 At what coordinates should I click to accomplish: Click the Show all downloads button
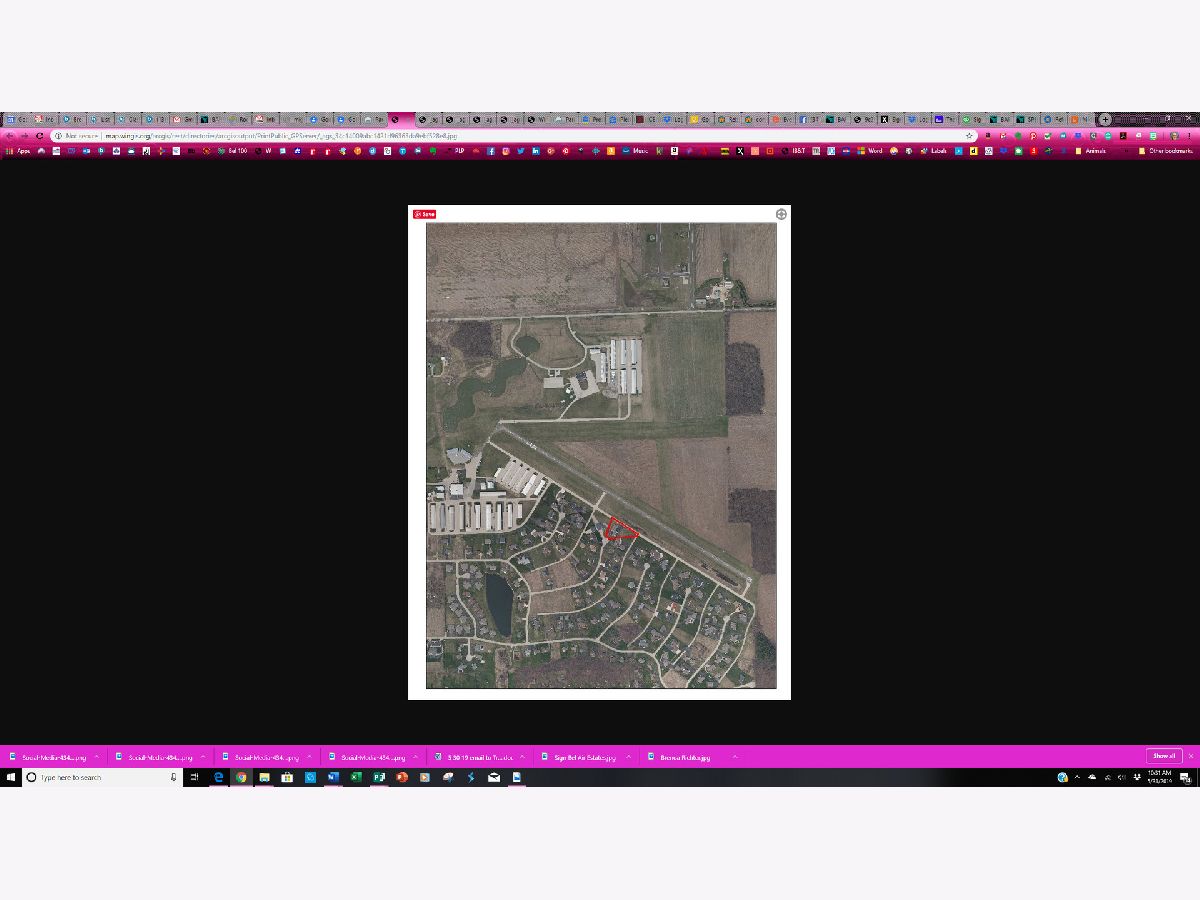point(1163,756)
